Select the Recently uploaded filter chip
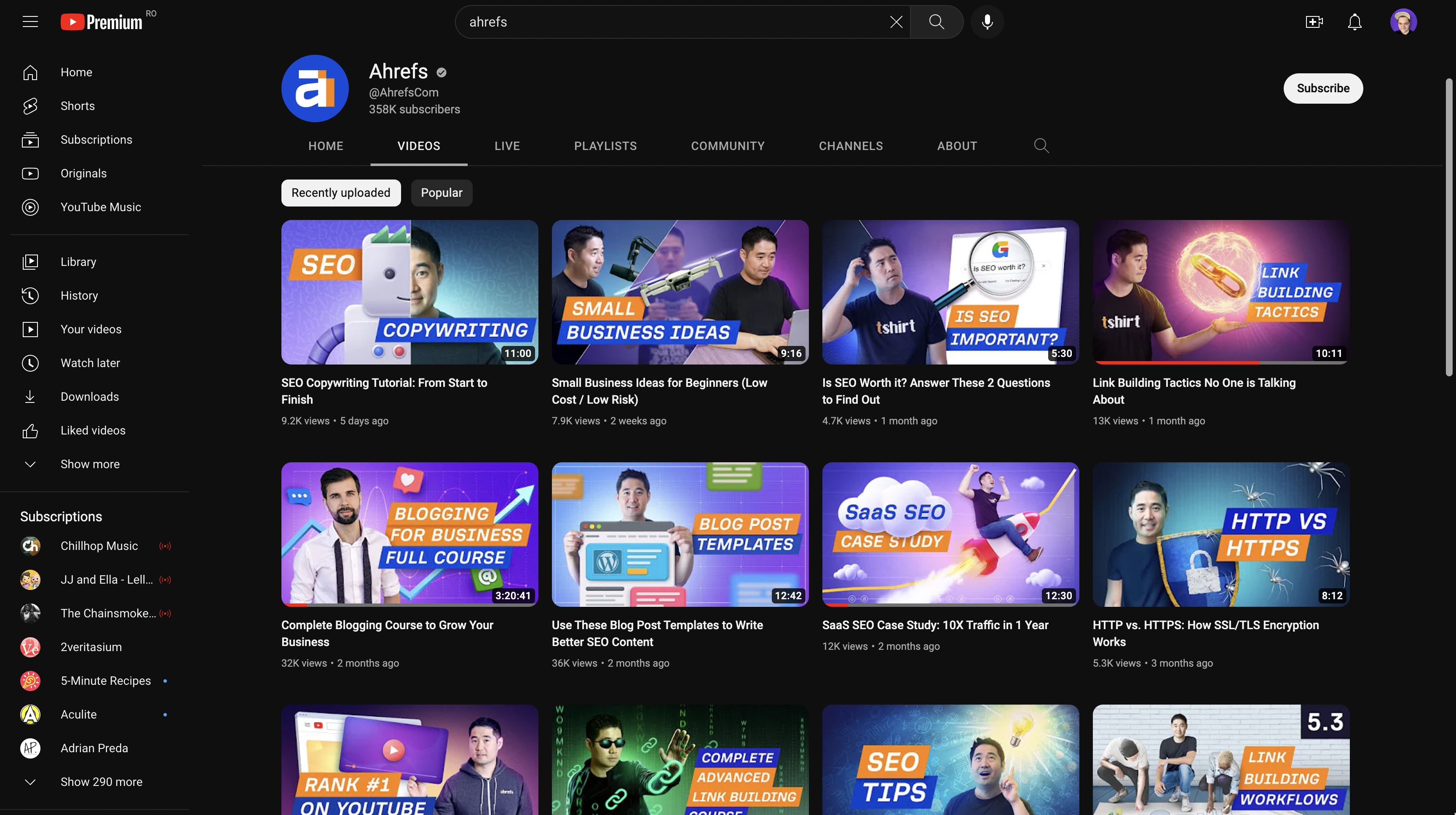Screen dimensions: 1456x815 pyautogui.click(x=340, y=193)
